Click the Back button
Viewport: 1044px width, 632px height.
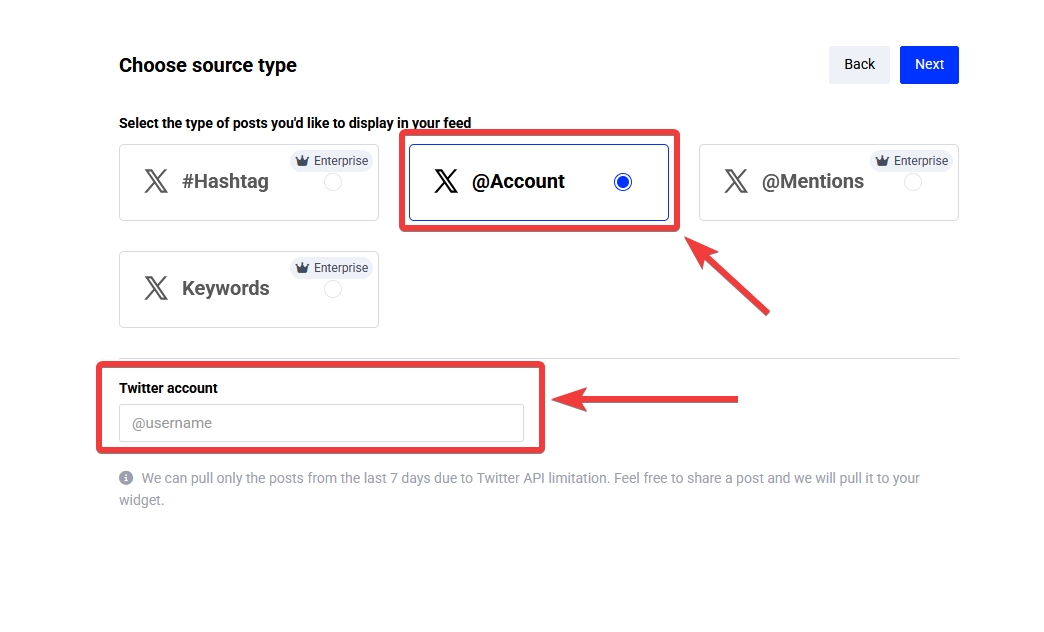click(x=859, y=64)
